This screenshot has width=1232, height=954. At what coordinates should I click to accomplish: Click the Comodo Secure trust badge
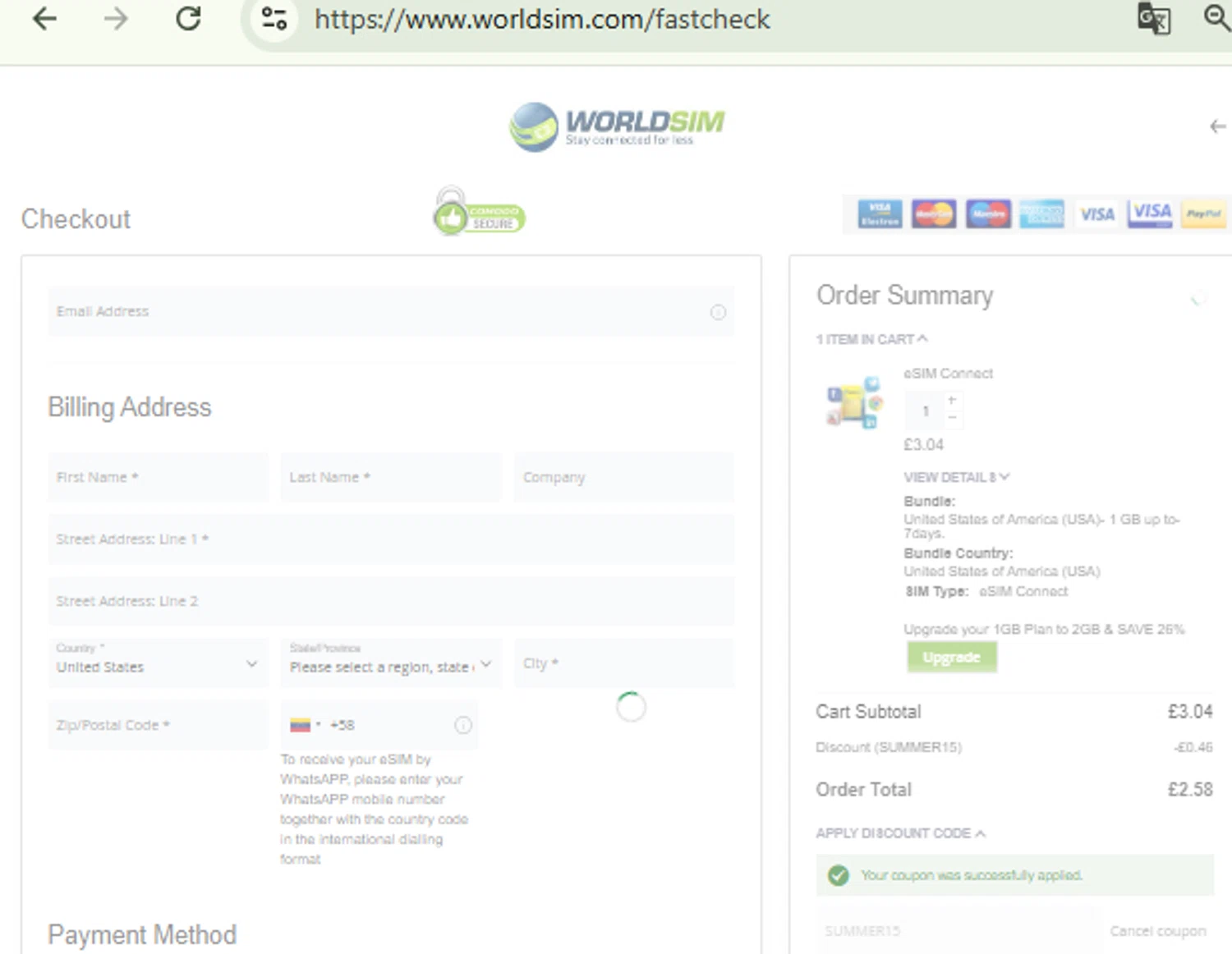tap(479, 213)
